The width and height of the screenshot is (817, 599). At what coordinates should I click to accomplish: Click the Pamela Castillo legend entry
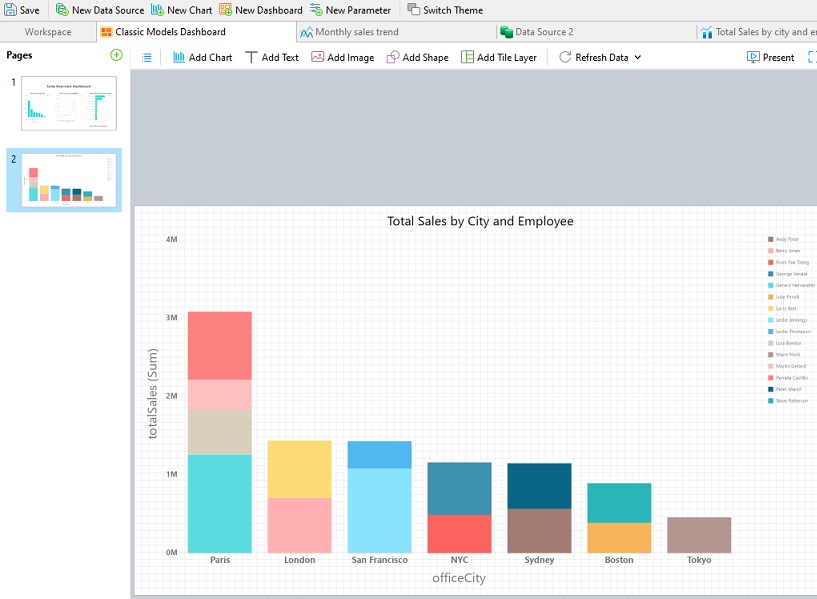tap(788, 378)
